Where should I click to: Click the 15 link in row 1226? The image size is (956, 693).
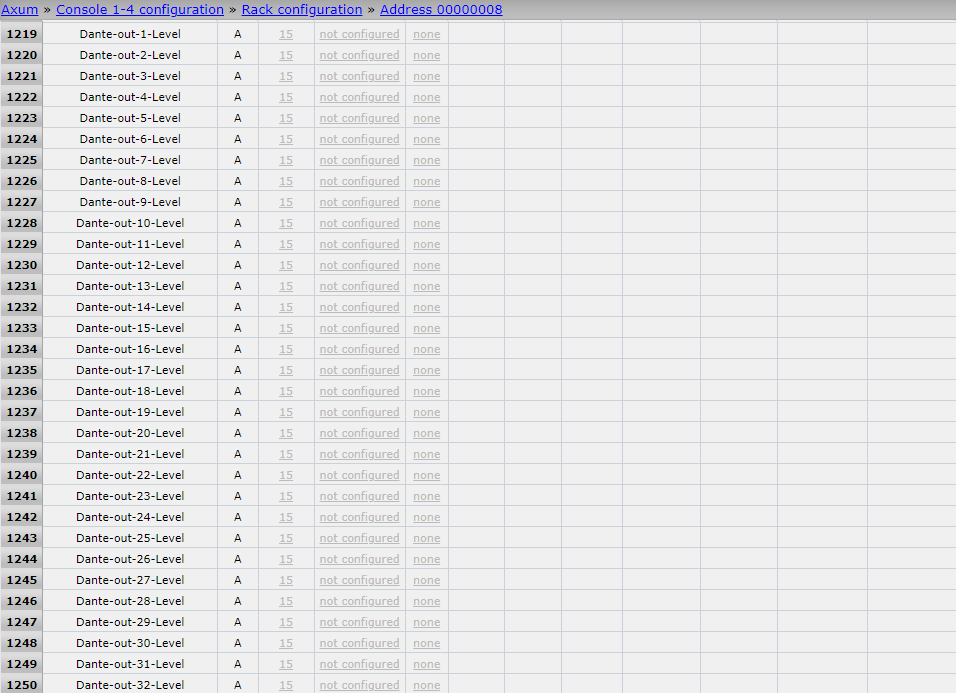(286, 181)
